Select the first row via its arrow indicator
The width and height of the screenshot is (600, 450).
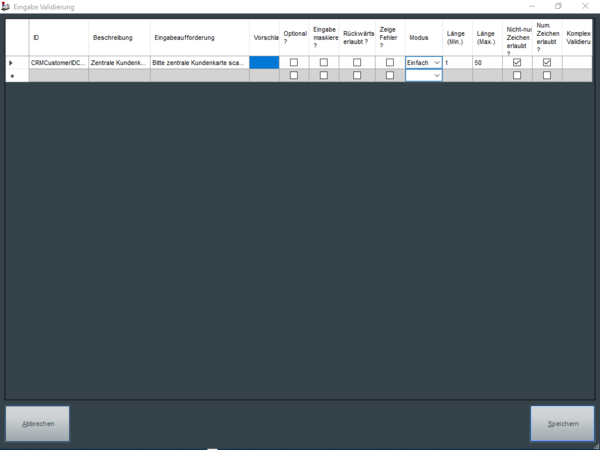(11, 63)
